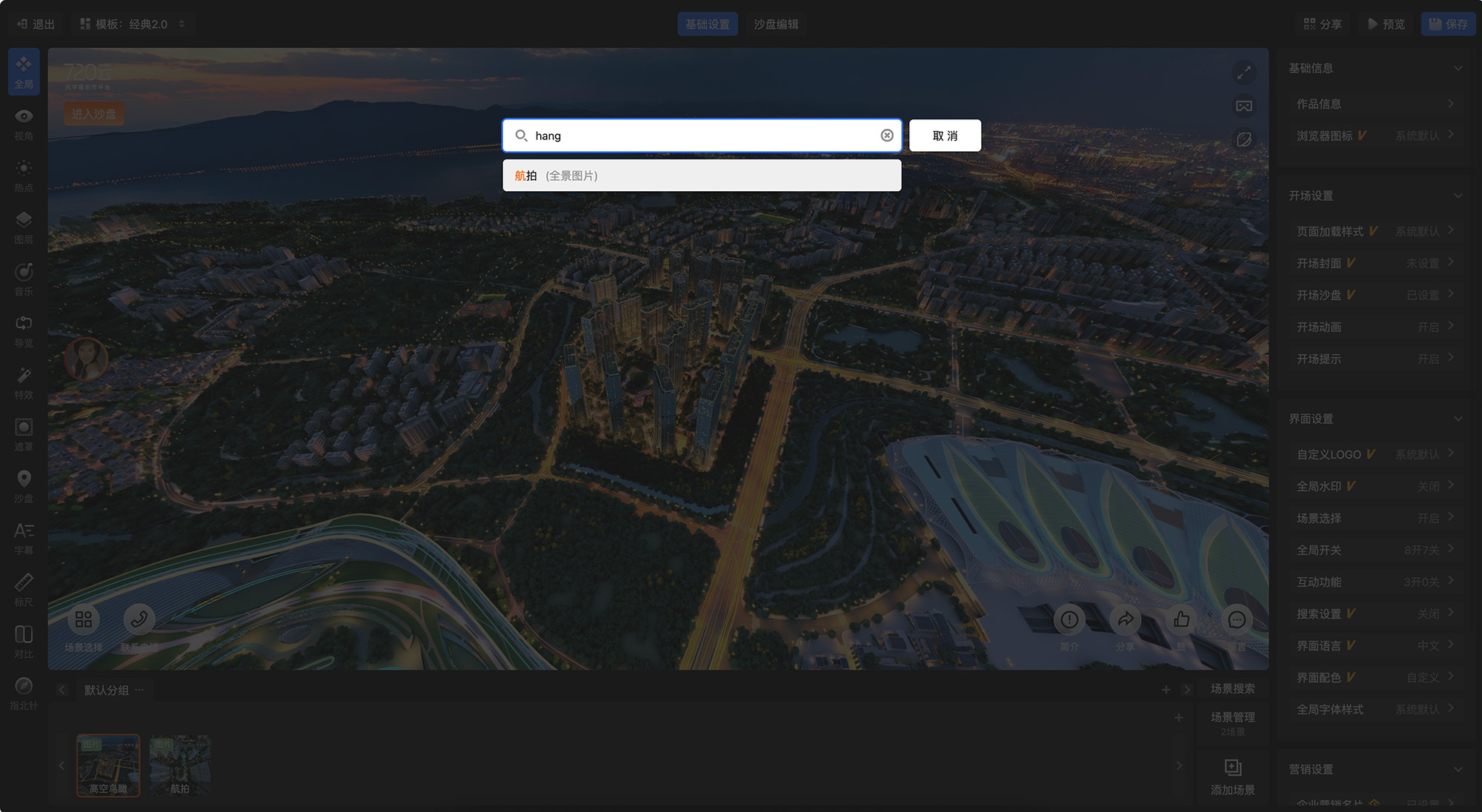
Task: Open the 模板 template dropdown
Action: (133, 24)
